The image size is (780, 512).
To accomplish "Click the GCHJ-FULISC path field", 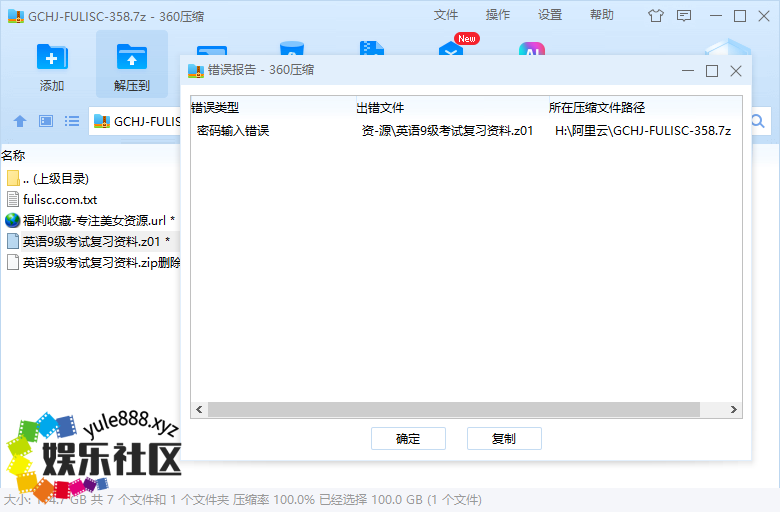I will point(135,121).
